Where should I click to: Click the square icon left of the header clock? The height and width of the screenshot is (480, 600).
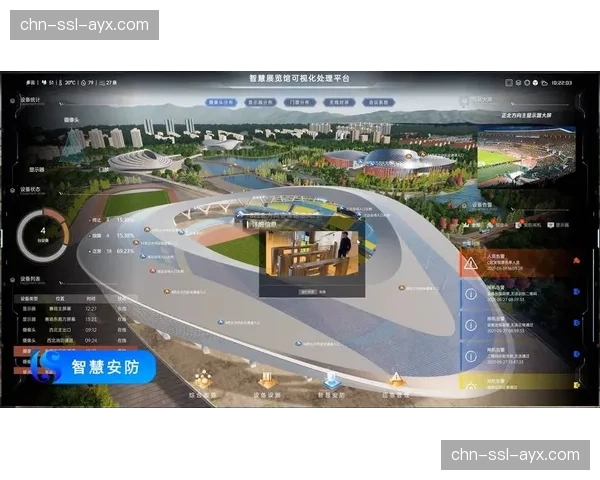point(509,83)
